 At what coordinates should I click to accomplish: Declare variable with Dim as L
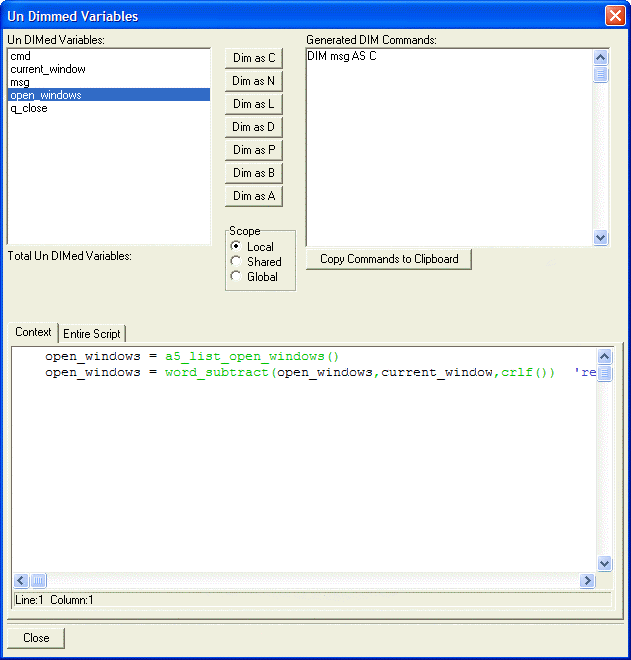(254, 104)
